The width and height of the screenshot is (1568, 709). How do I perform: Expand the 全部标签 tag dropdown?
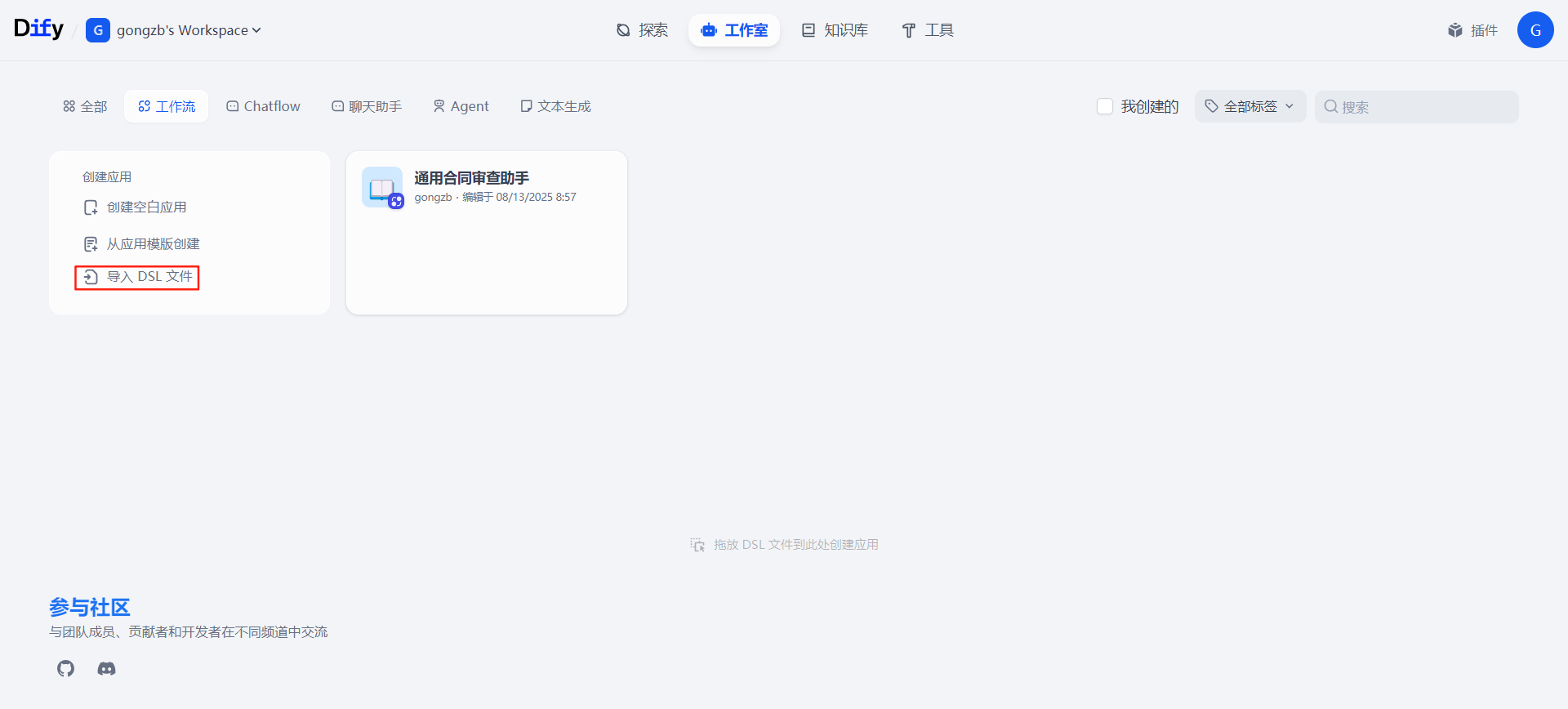pos(1249,106)
